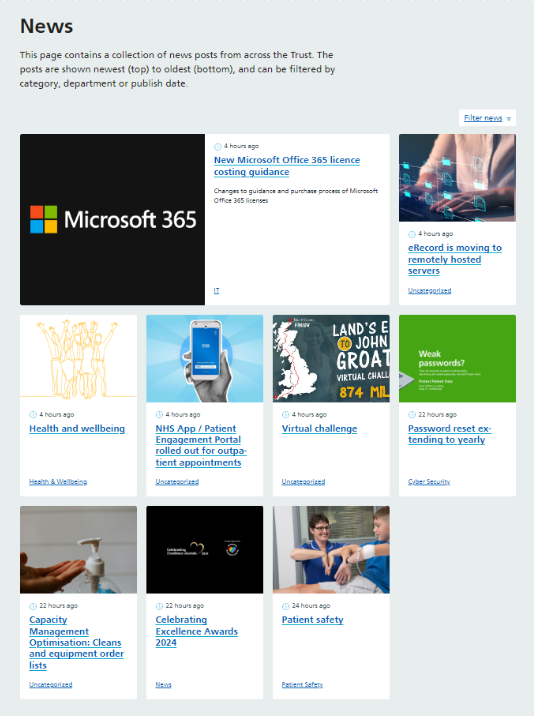Viewport: 534px width, 716px height.
Task: Expand the Filter news dropdown
Action: (487, 118)
